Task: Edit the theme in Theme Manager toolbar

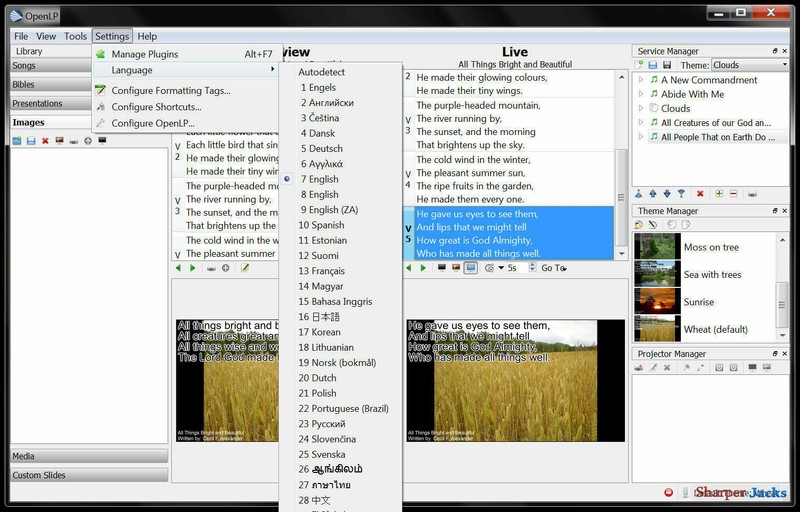Action: 653,224
